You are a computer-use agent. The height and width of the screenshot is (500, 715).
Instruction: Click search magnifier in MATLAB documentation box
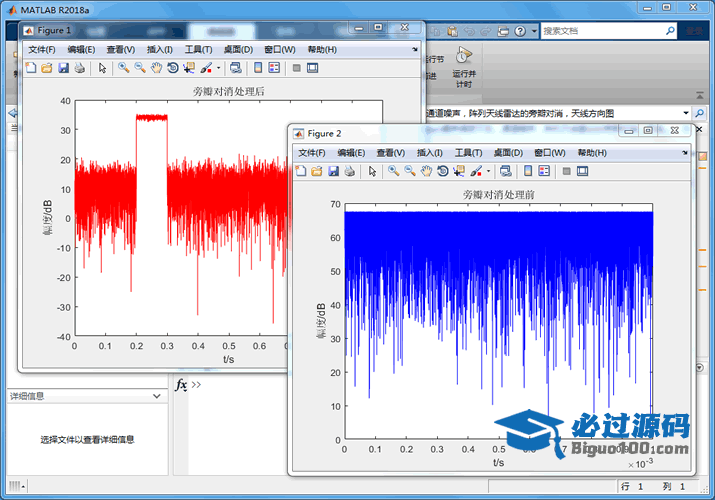[670, 31]
